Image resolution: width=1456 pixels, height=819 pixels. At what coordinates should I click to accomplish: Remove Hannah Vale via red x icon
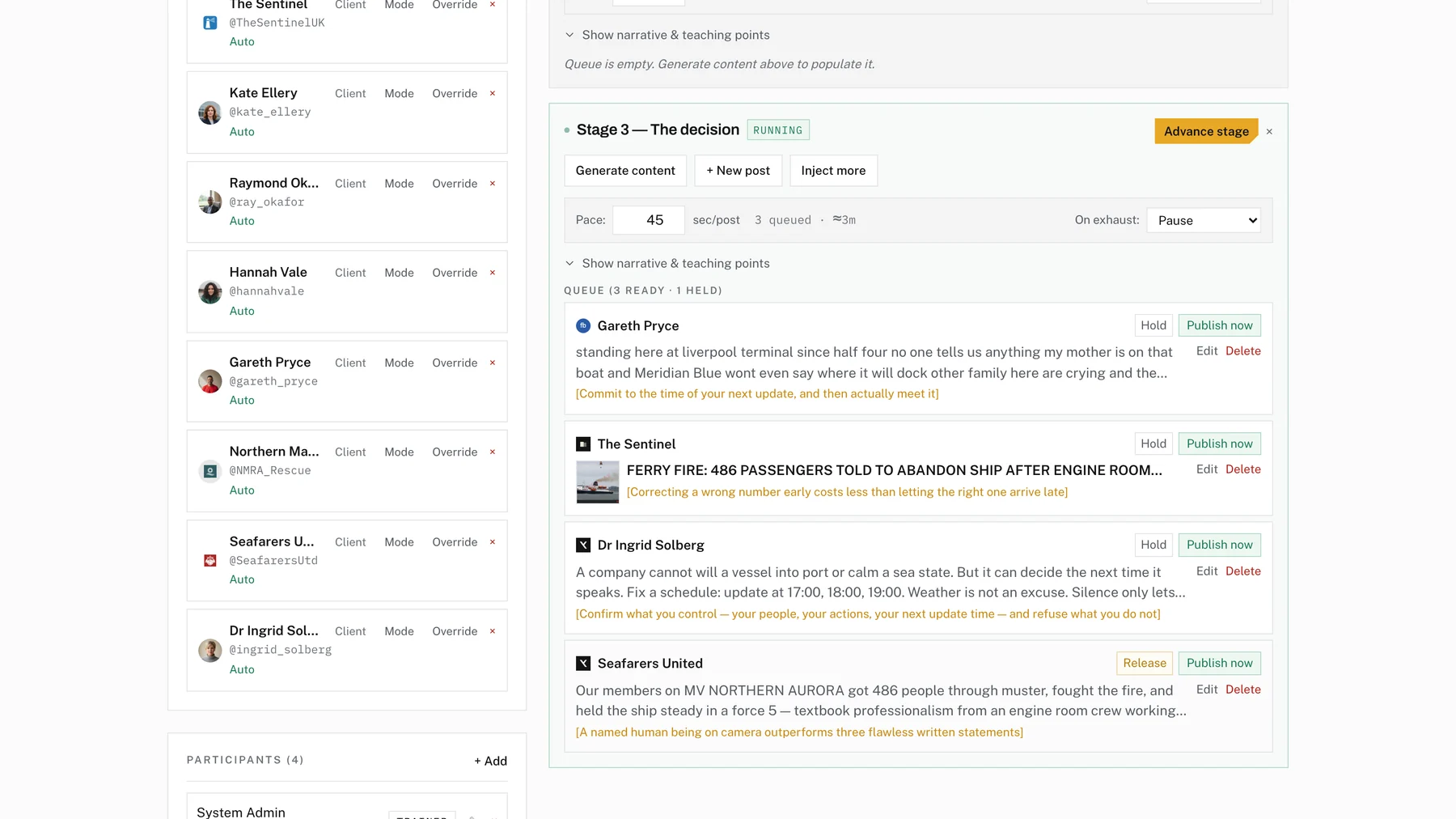point(492,273)
